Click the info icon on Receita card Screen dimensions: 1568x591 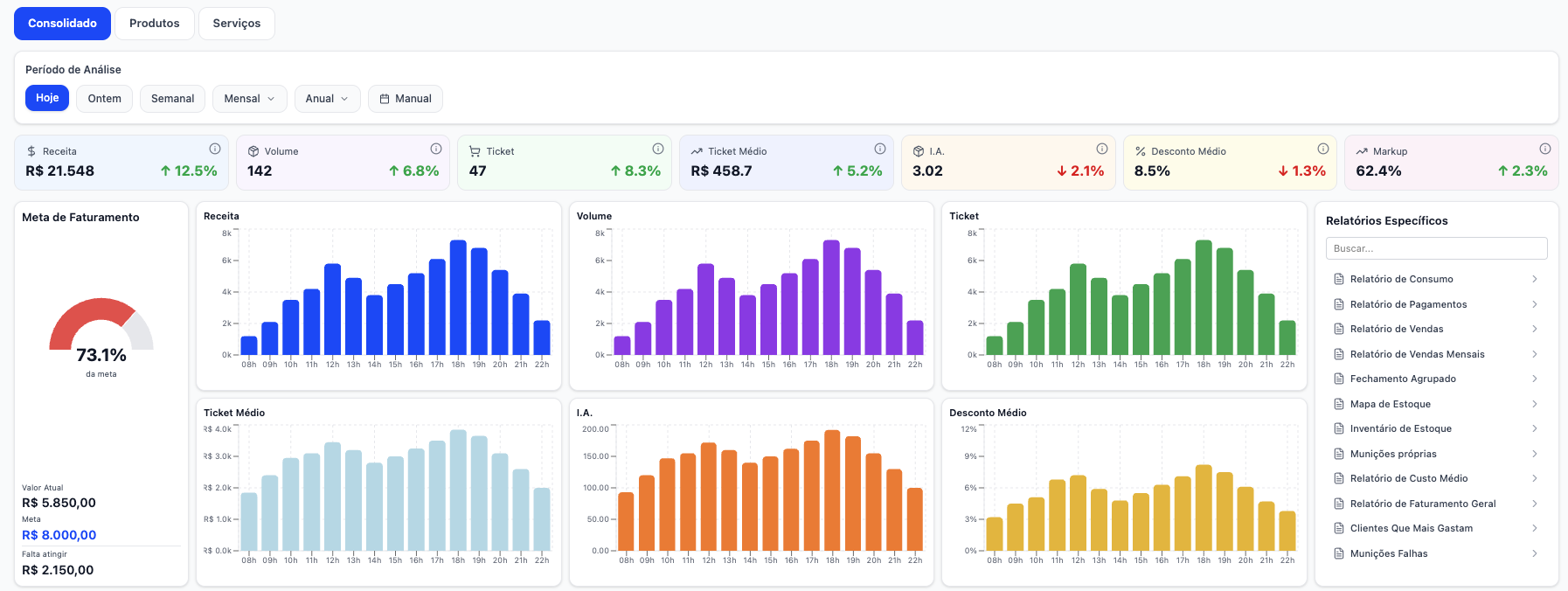tap(215, 149)
